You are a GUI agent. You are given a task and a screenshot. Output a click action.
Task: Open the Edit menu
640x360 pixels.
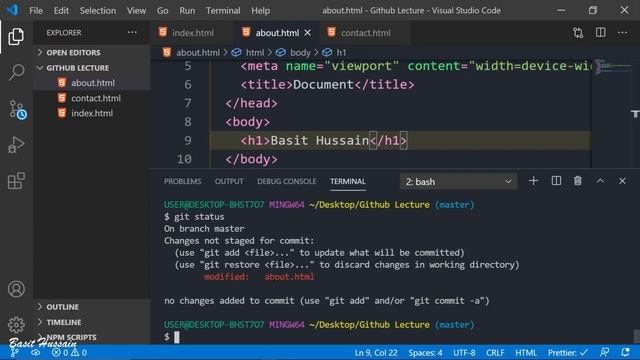61,11
